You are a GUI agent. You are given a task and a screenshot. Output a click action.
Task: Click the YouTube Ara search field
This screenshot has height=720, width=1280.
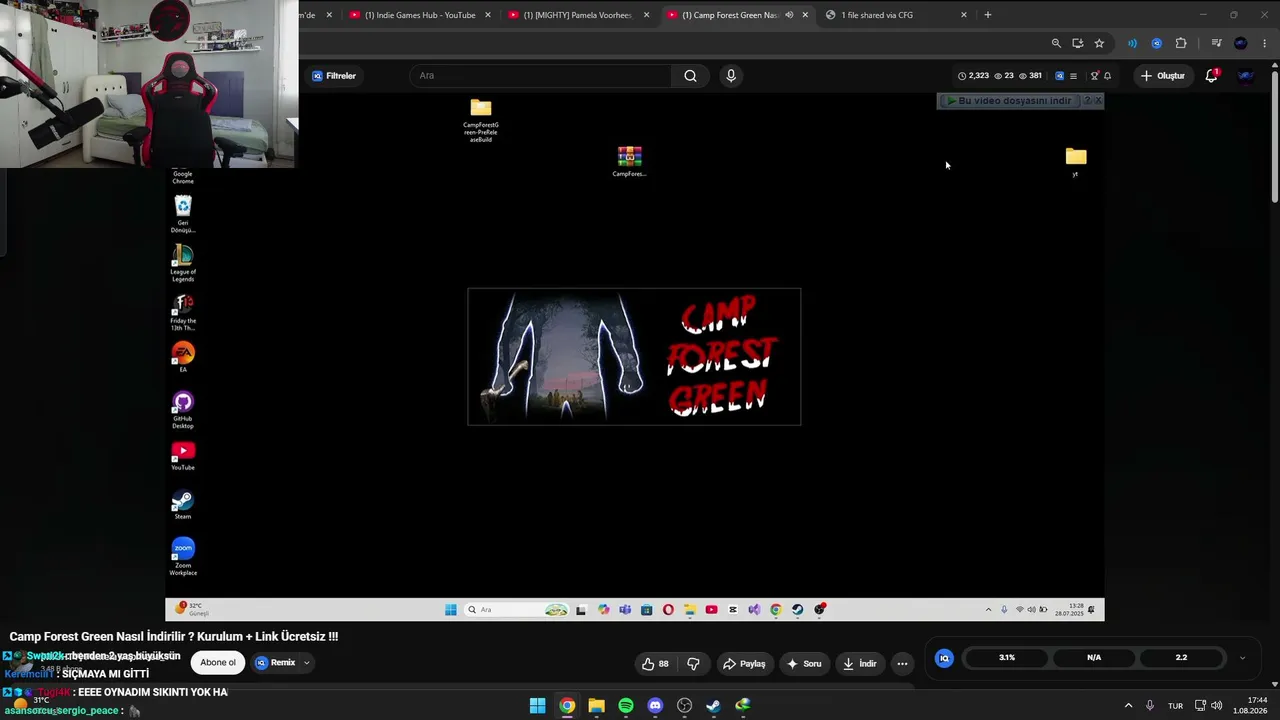point(540,76)
